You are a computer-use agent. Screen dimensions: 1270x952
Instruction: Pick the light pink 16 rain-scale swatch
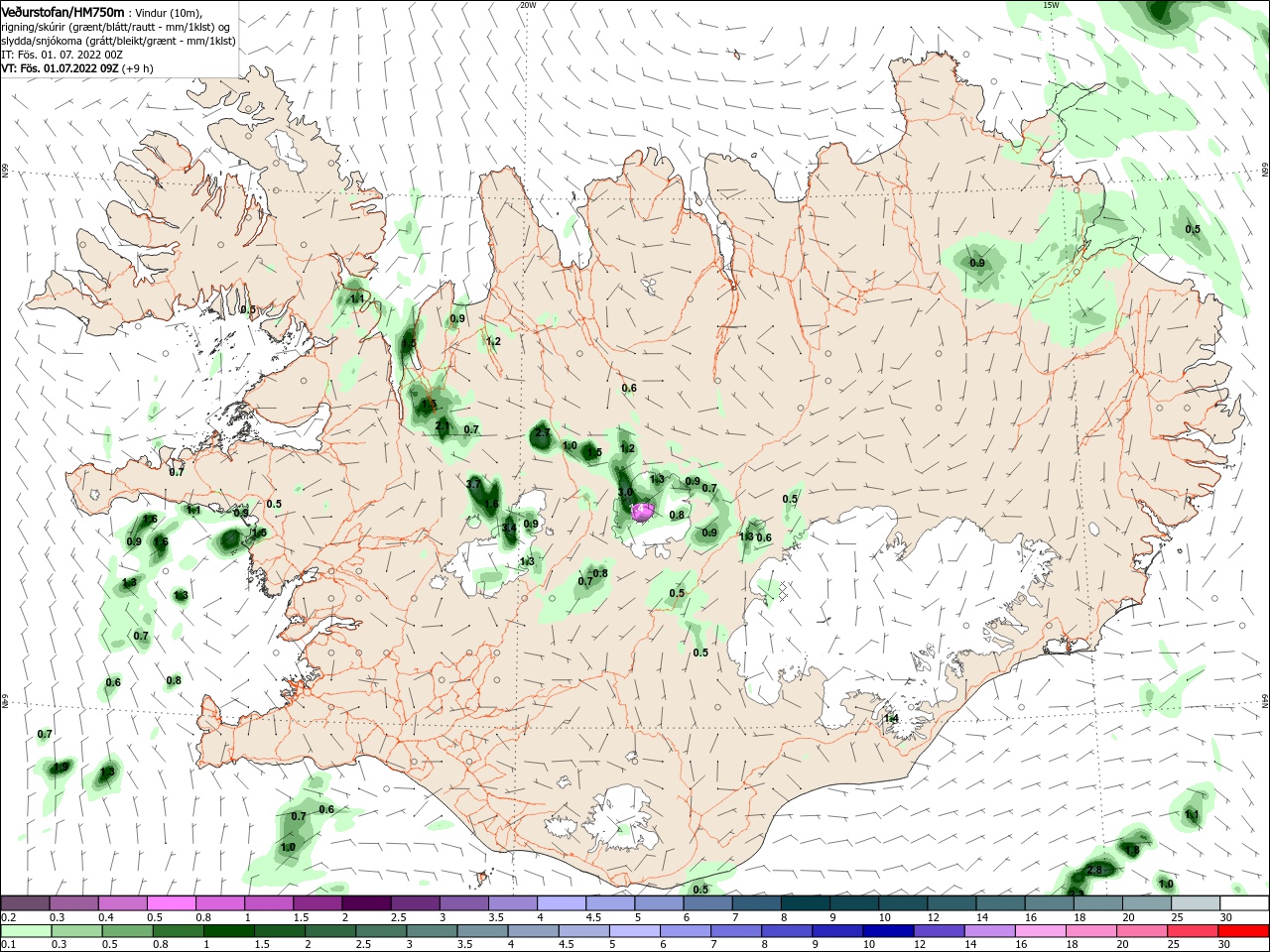click(x=1040, y=930)
